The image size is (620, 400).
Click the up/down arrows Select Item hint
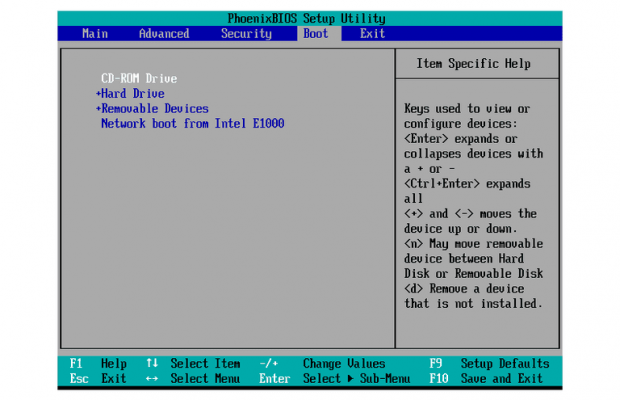click(194, 363)
